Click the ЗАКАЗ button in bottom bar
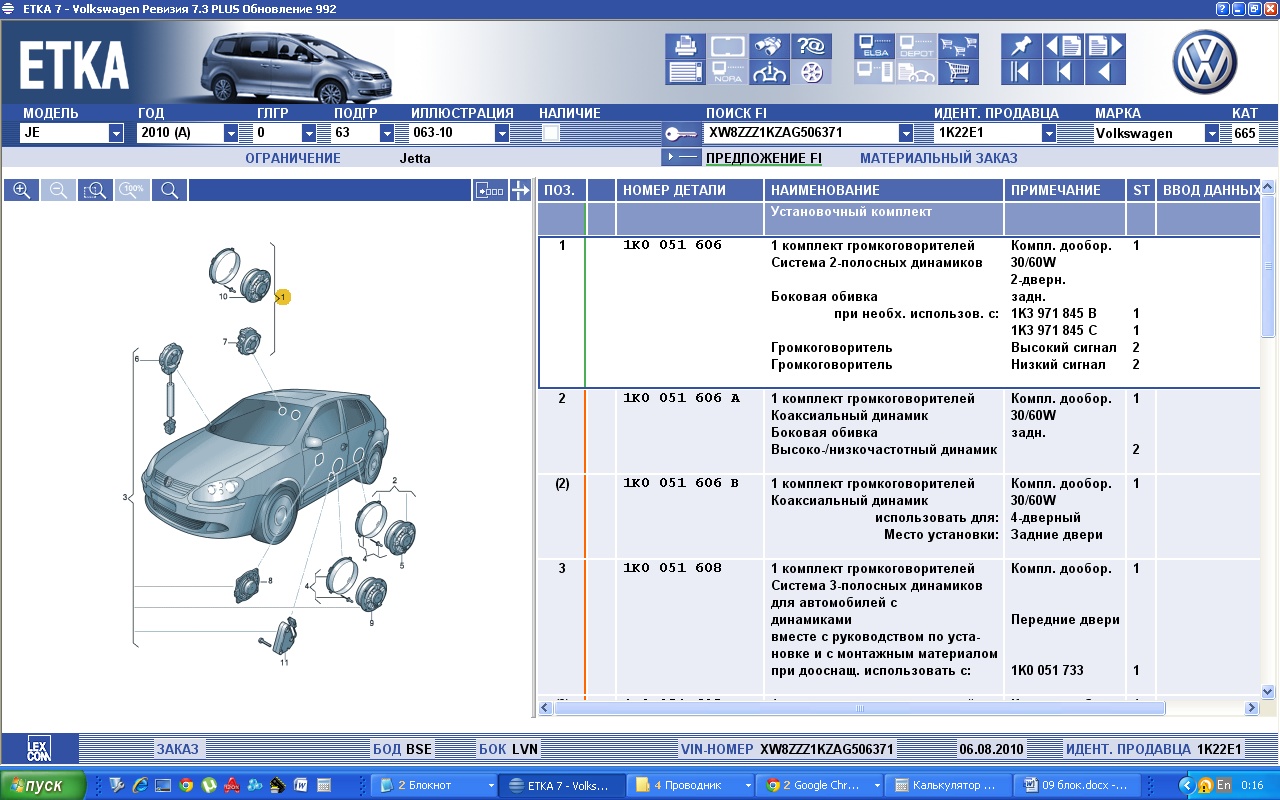Viewport: 1280px width, 800px height. [x=177, y=749]
